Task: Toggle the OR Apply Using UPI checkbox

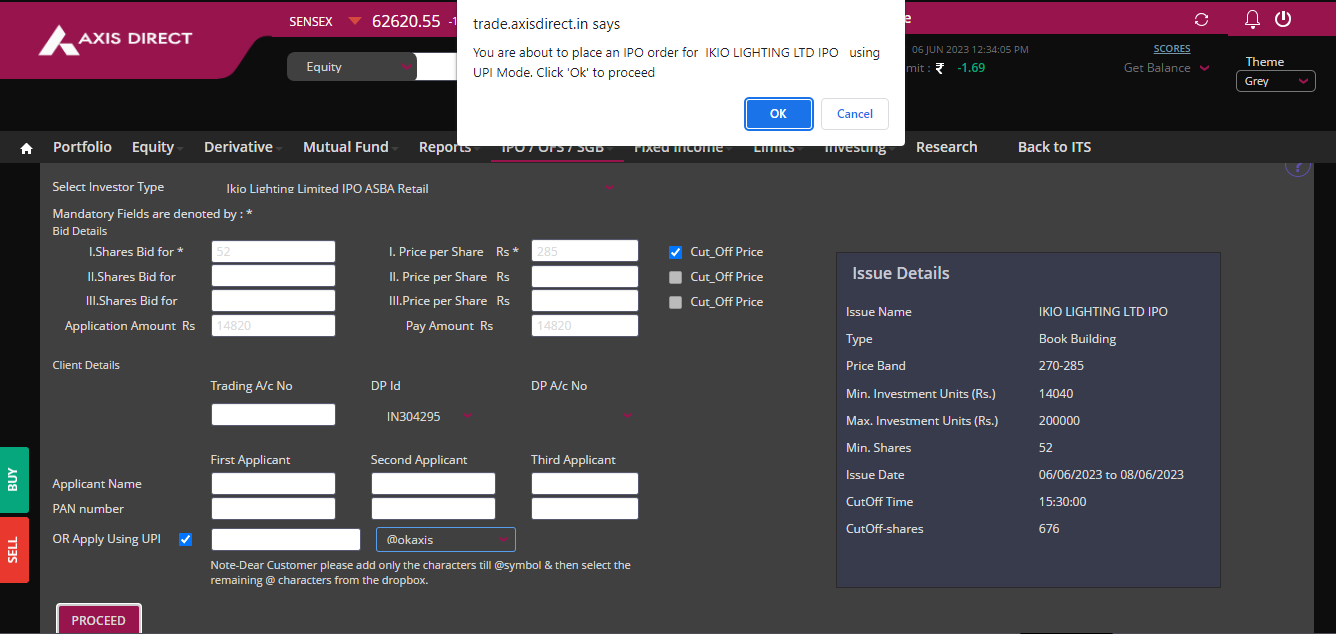Action: tap(185, 540)
